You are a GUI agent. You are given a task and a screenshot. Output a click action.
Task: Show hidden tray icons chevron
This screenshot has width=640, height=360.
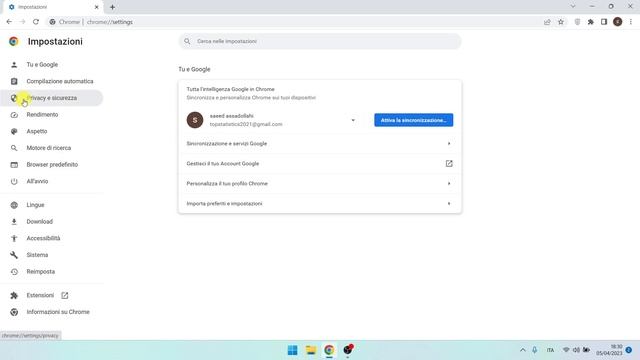click(x=523, y=350)
